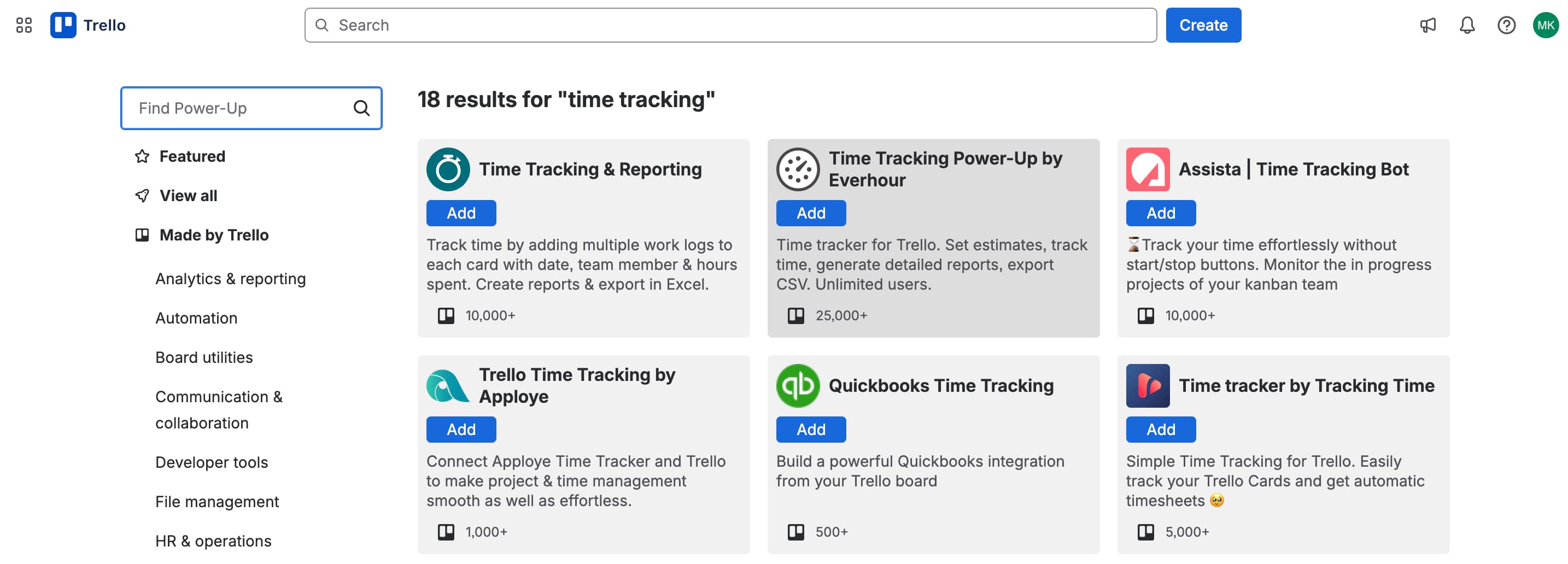This screenshot has height=564, width=1568.
Task: Open the help question mark icon
Action: [1506, 25]
